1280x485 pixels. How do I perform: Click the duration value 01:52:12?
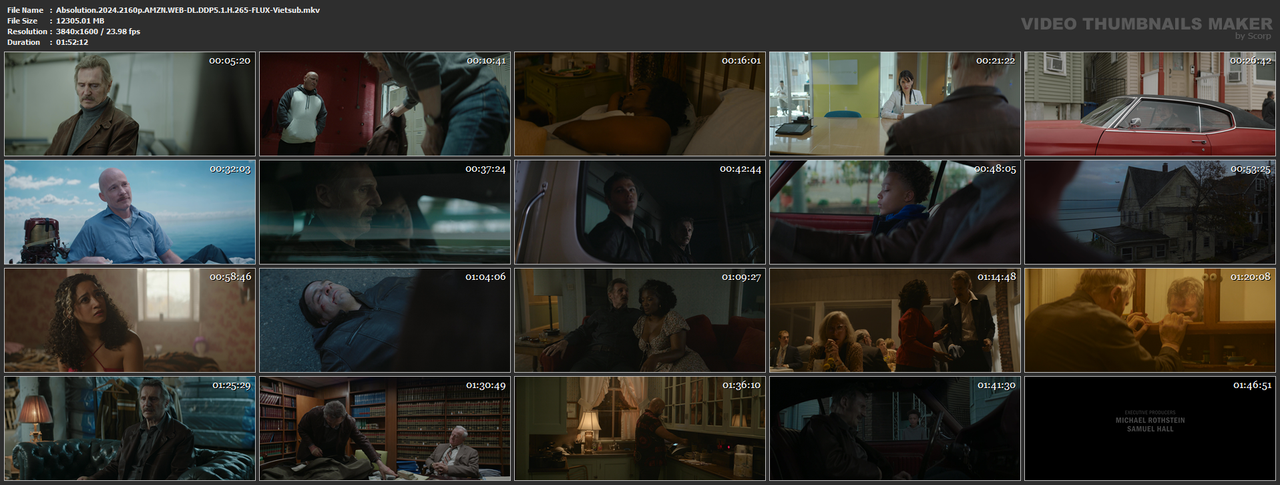pyautogui.click(x=72, y=42)
